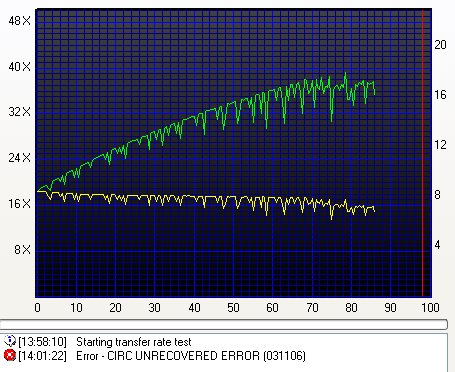Select the 'Starting transfer rate test' log entry
This screenshot has width=455, height=372.
134,342
